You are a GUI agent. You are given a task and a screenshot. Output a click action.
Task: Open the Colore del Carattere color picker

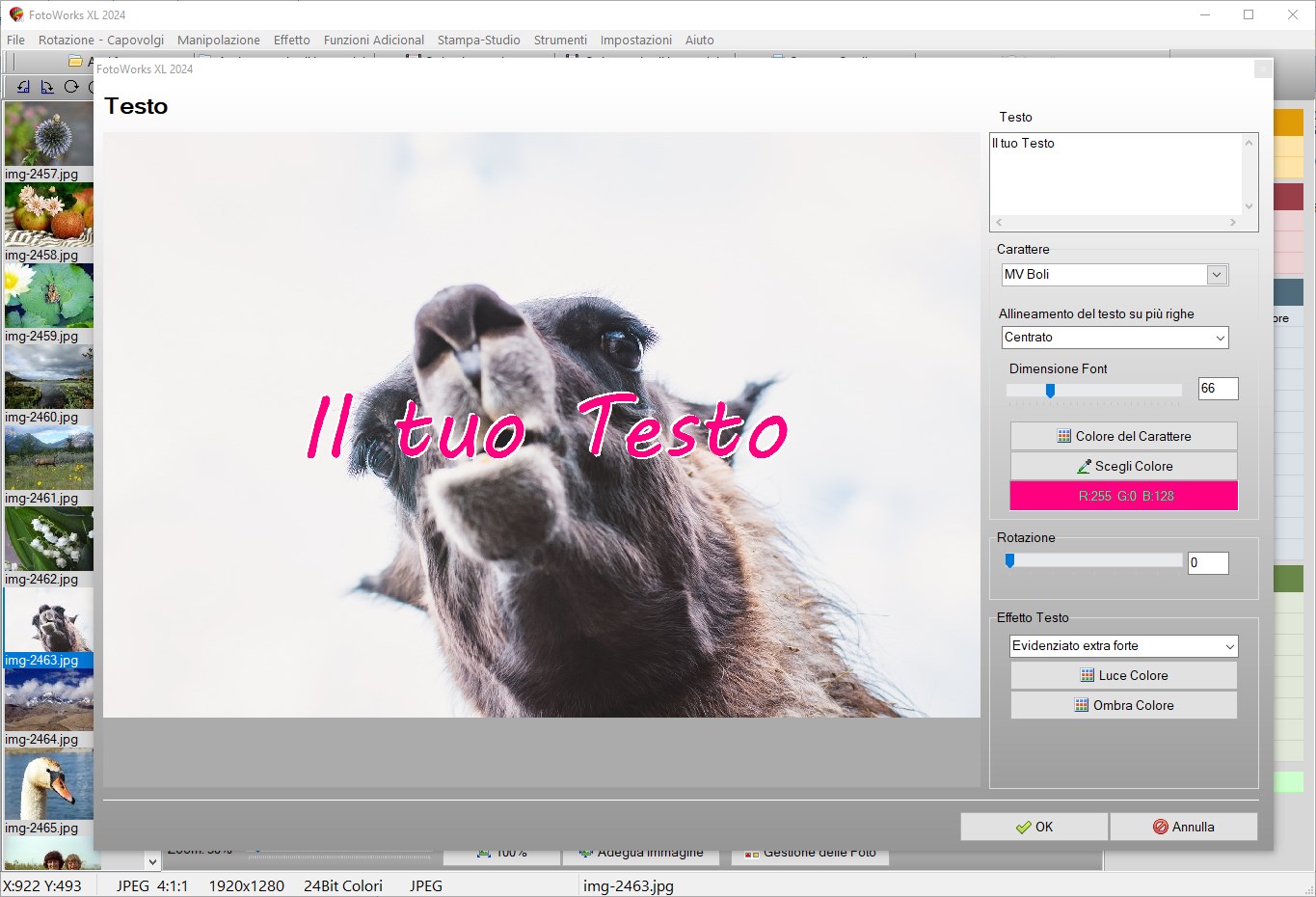click(x=1123, y=436)
